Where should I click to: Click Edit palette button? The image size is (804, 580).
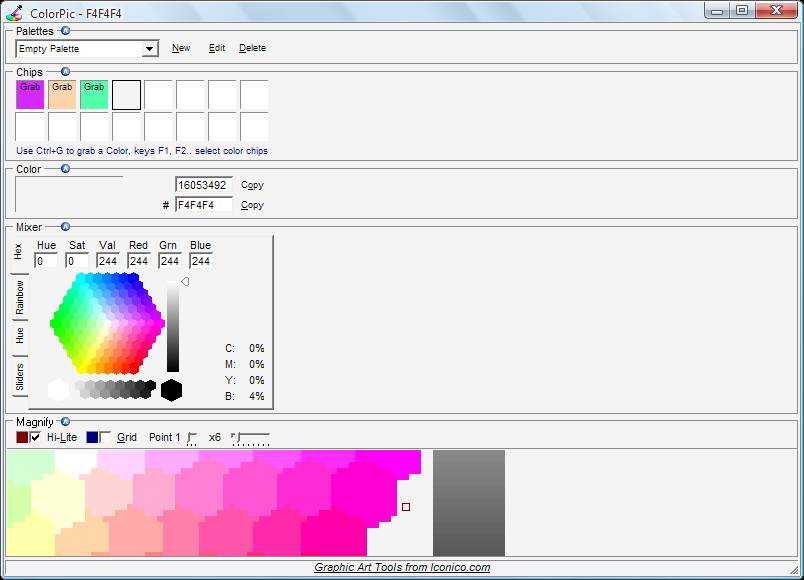pos(217,48)
